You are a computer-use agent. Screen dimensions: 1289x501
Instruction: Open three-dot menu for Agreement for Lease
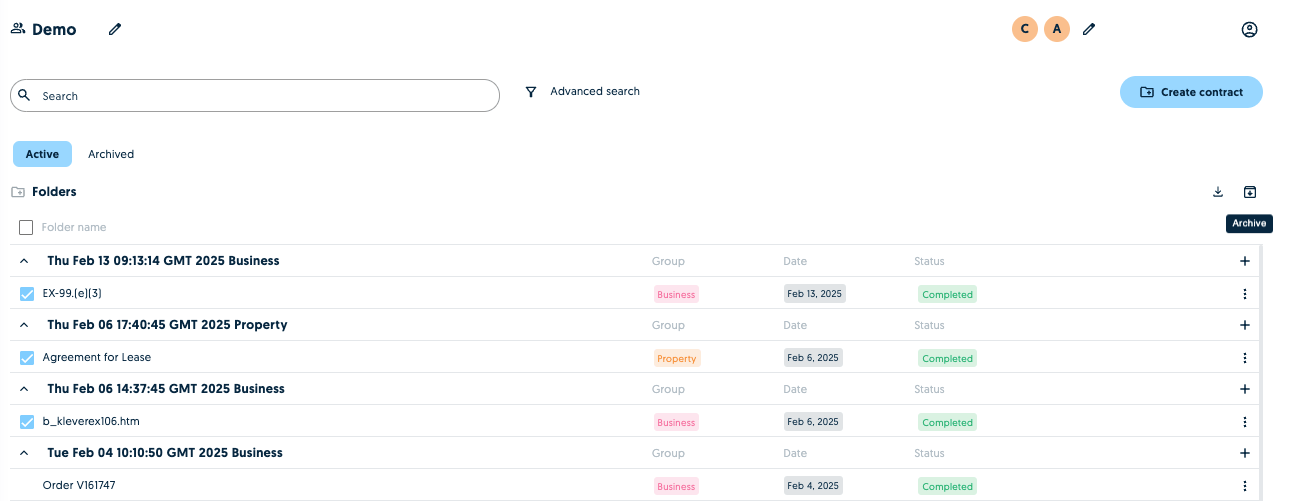point(1245,358)
